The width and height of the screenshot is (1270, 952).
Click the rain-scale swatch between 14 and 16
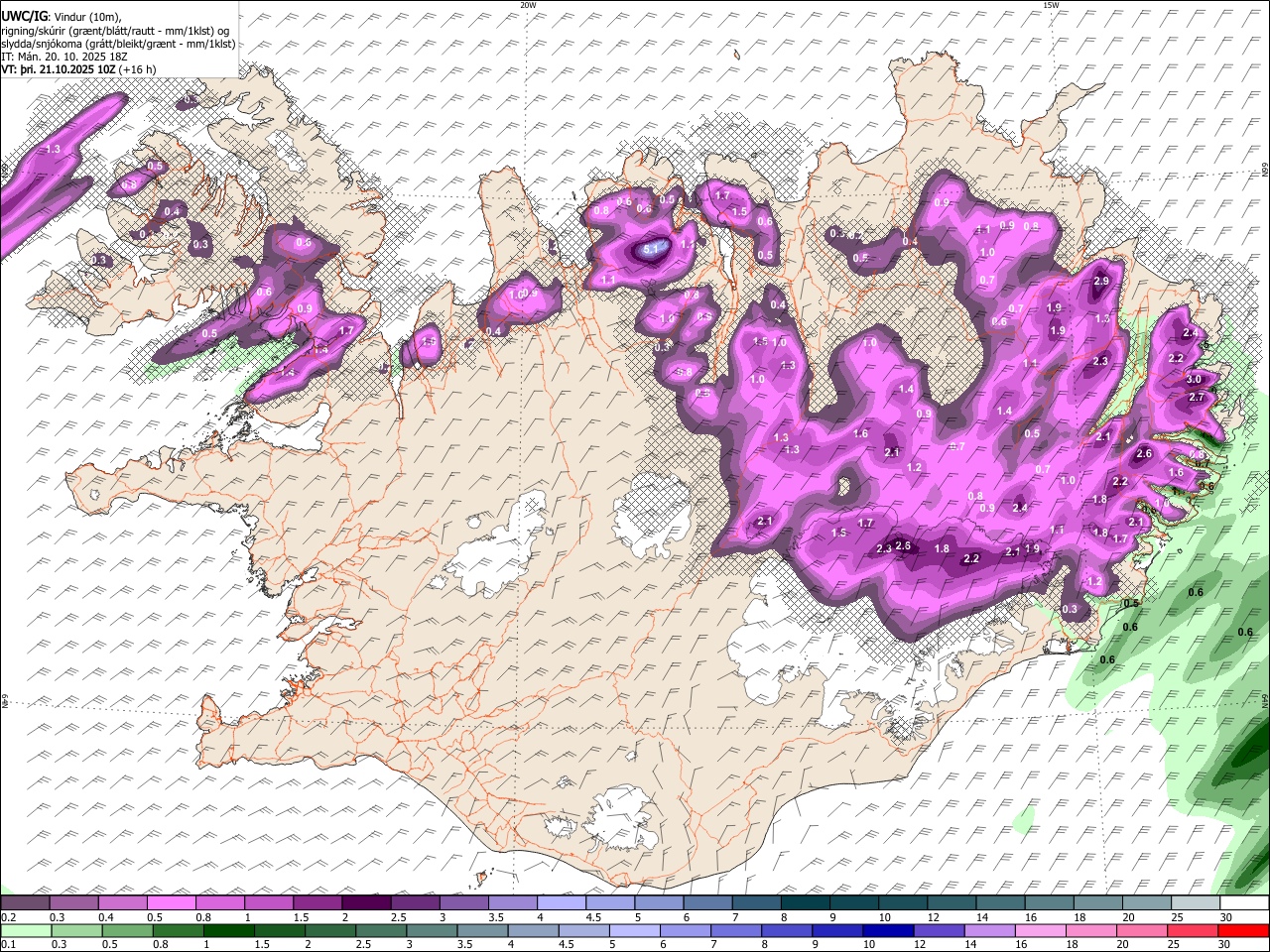989,931
